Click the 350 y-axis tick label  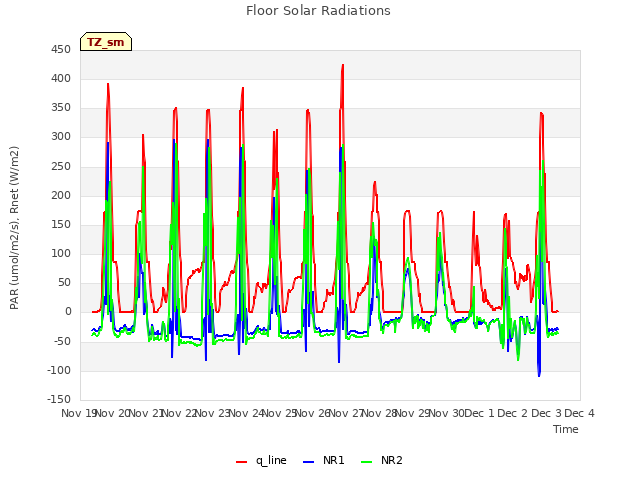pos(61,108)
